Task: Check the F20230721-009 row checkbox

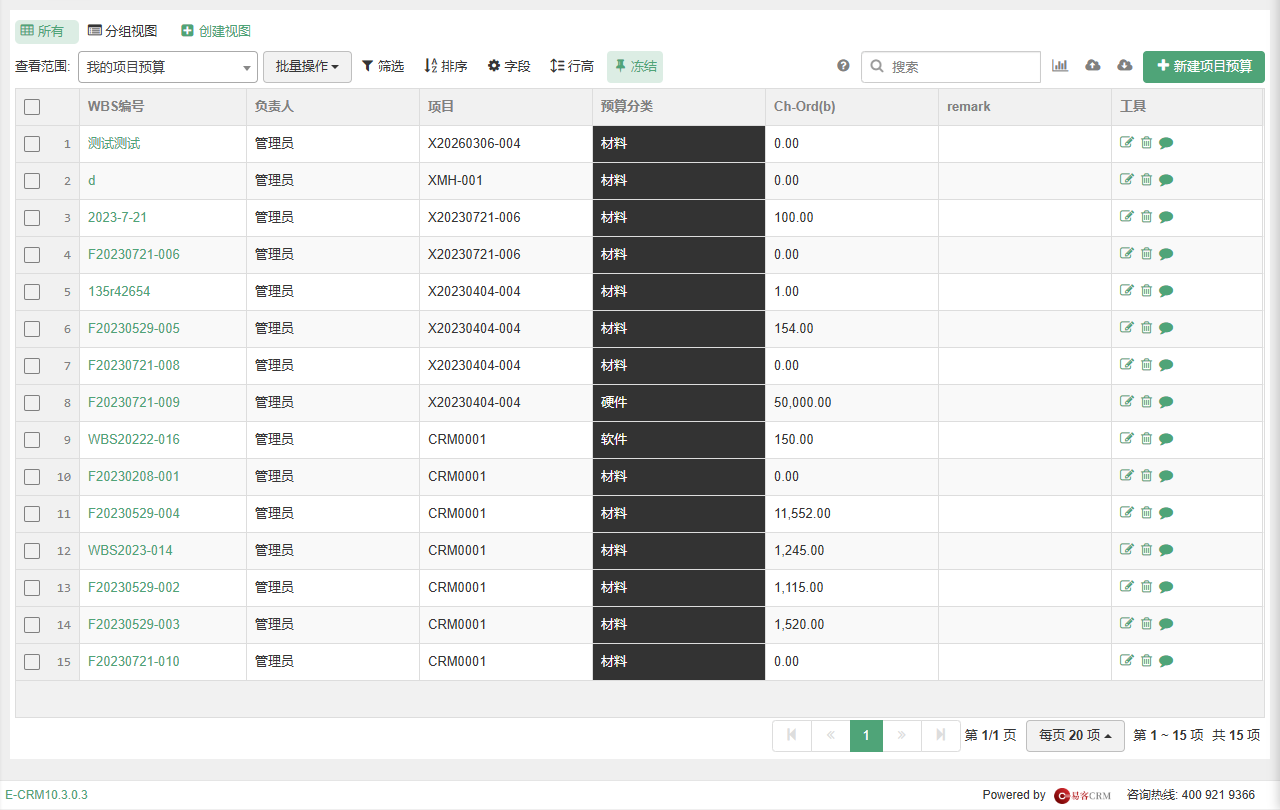Action: click(x=32, y=403)
